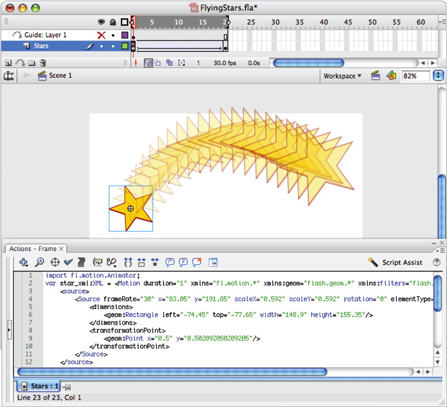Click the Auto format icon

[x=81, y=262]
